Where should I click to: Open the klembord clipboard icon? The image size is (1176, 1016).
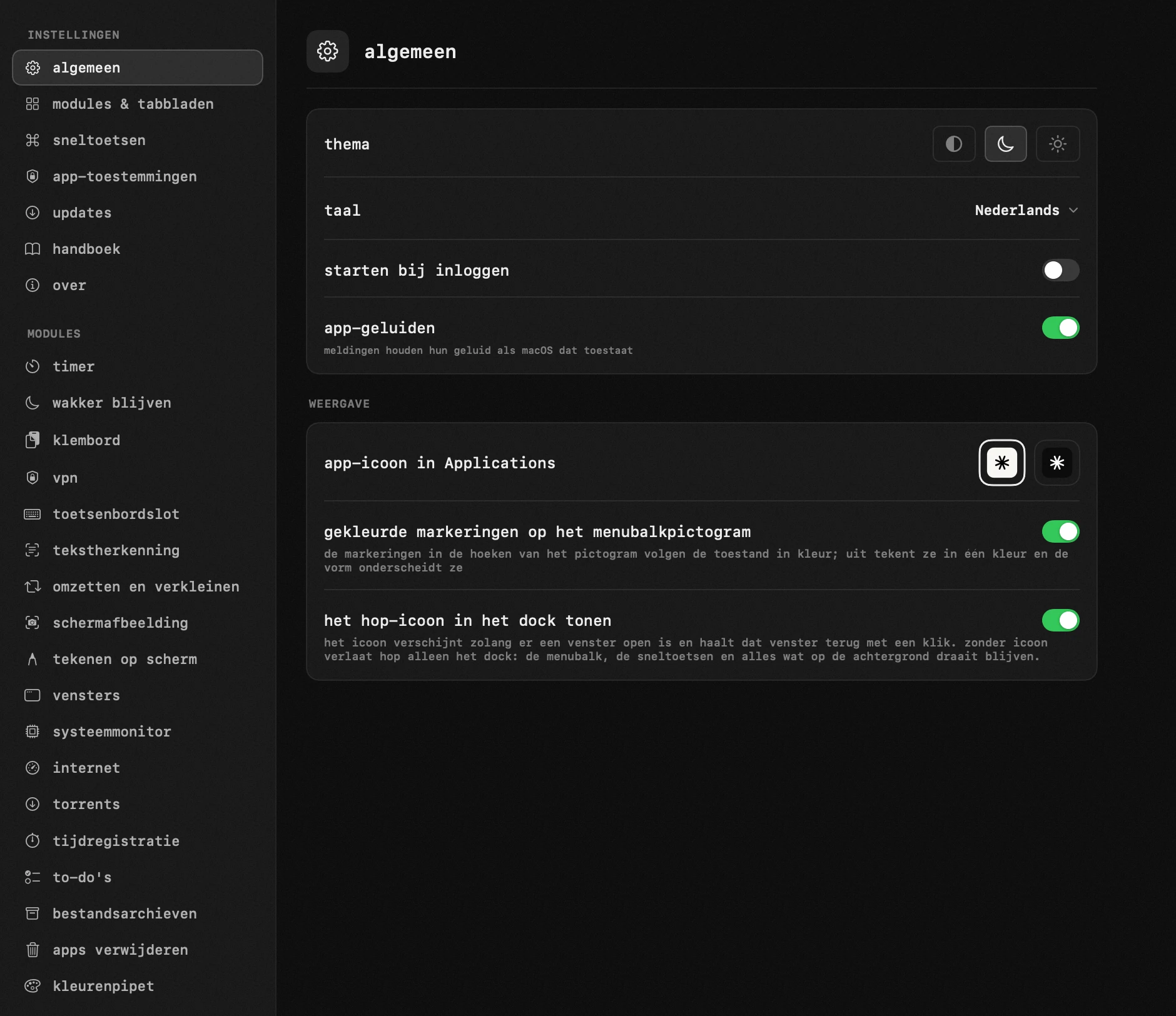coord(33,440)
